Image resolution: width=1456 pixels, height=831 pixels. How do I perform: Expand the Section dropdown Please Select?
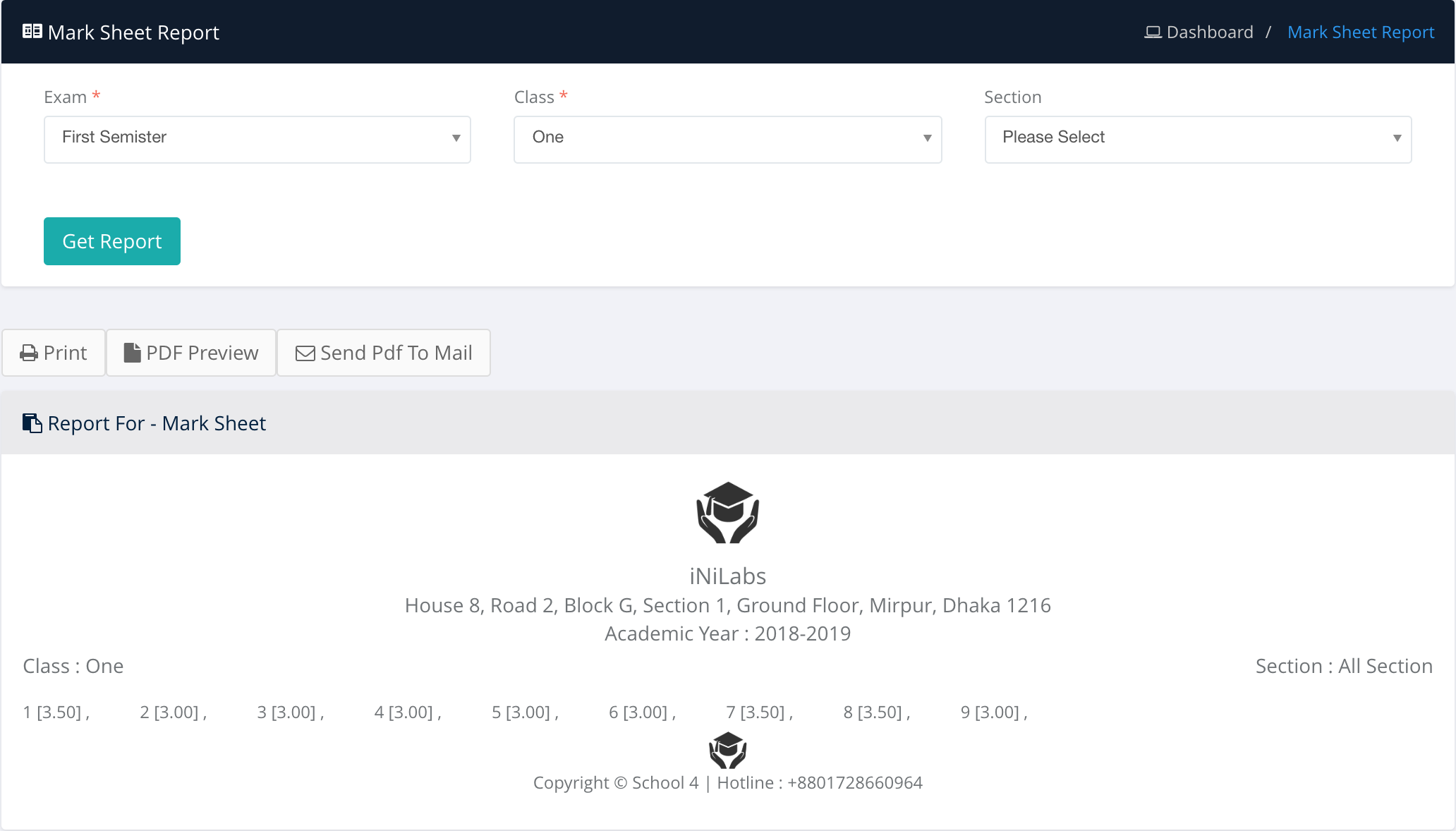point(1198,139)
